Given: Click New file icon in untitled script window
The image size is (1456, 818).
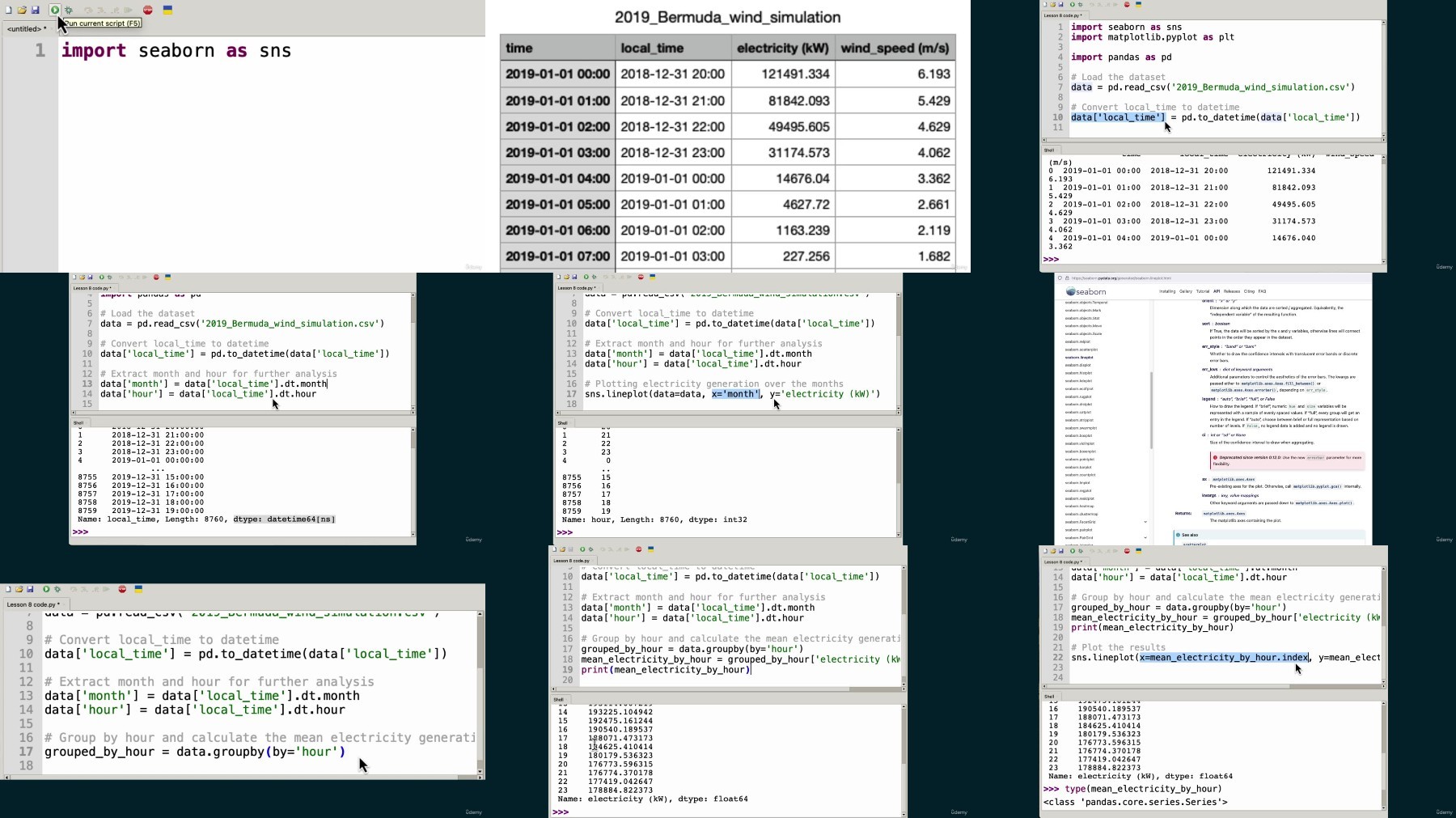Looking at the screenshot, I should coord(8,10).
